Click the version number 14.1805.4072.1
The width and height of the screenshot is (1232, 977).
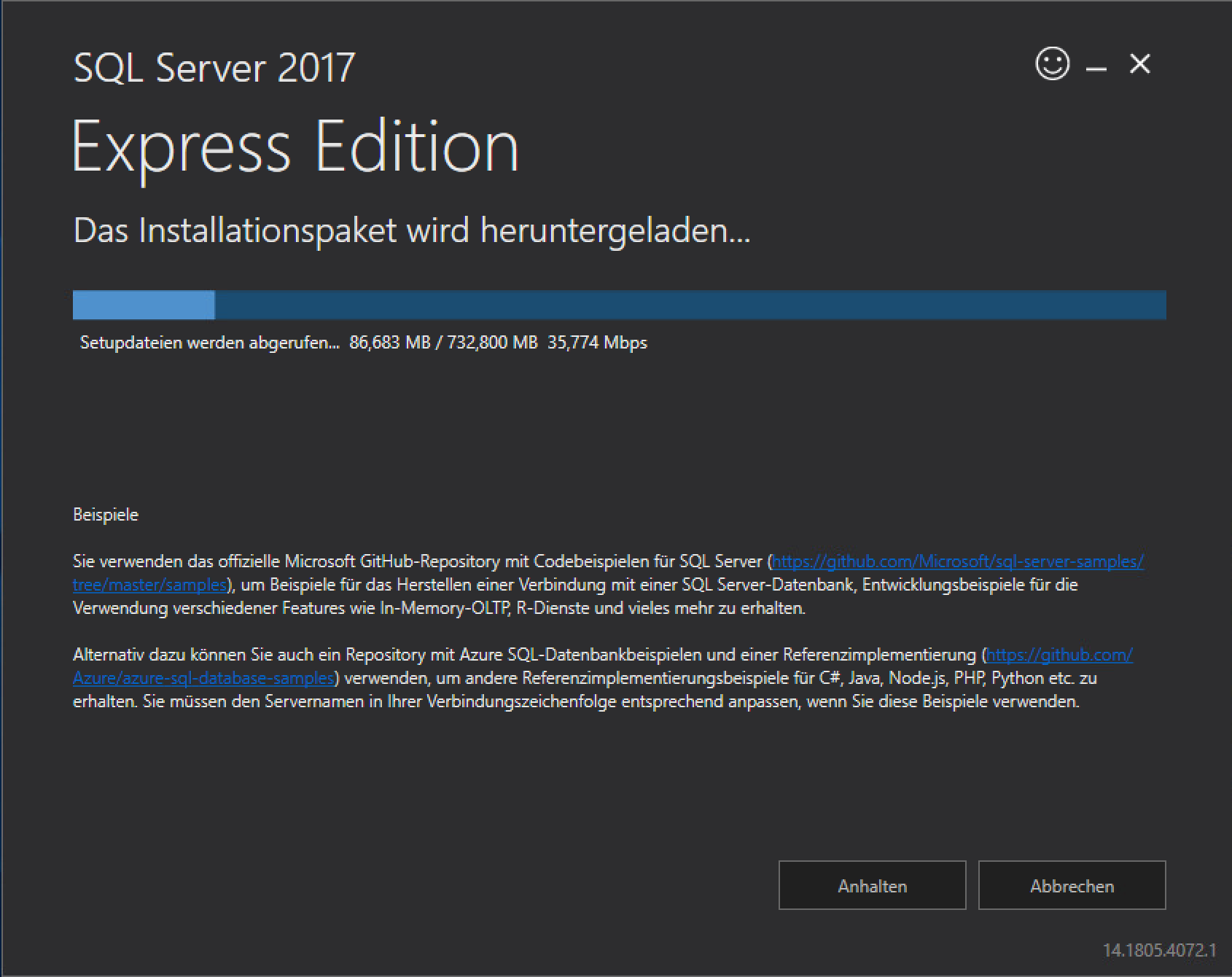[x=1159, y=950]
